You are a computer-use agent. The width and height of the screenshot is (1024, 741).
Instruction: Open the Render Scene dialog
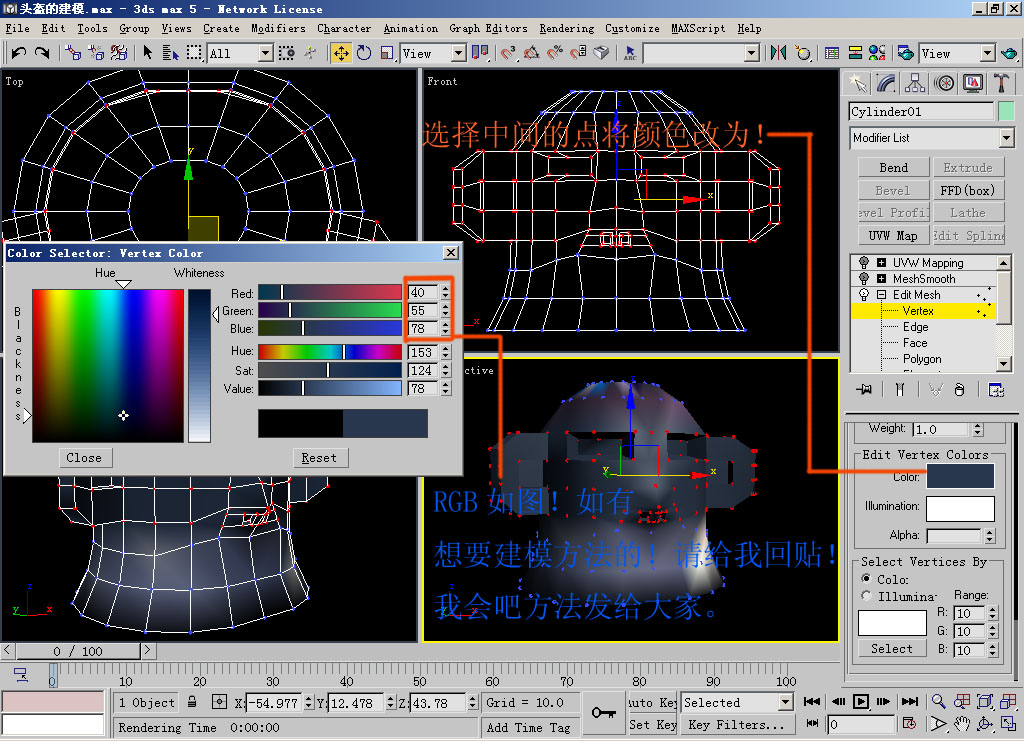coord(905,53)
